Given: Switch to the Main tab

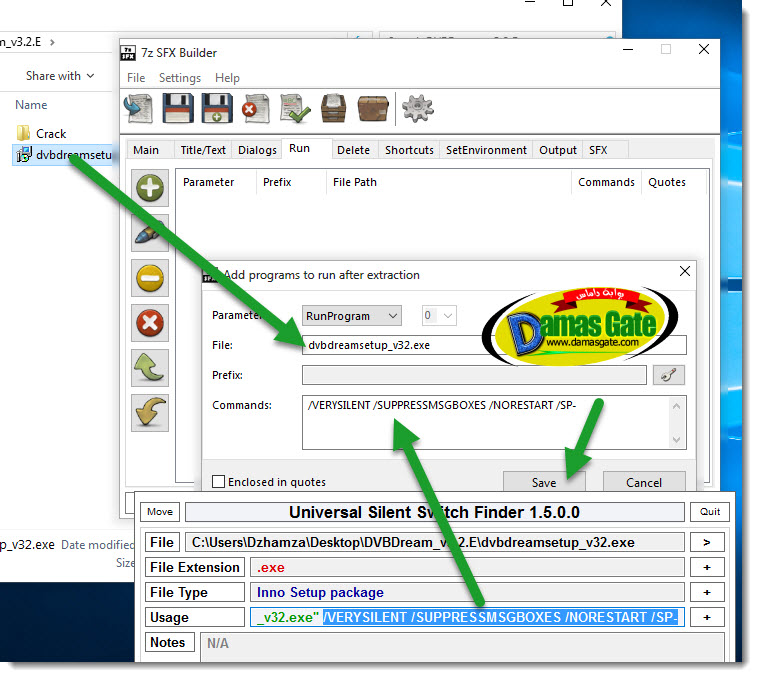Looking at the screenshot, I should point(146,150).
